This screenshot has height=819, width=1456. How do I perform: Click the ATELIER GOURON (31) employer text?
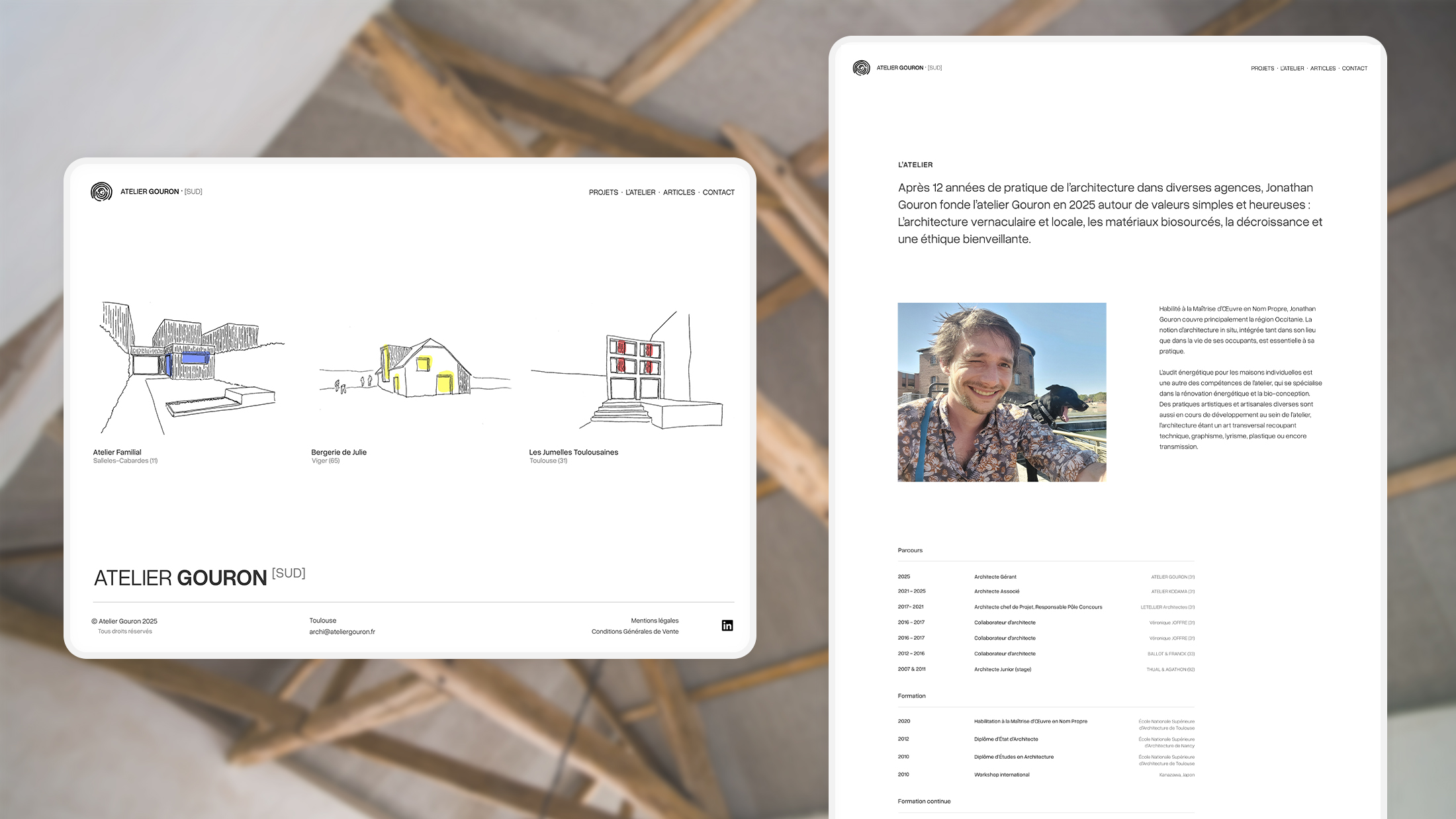coord(1173,577)
